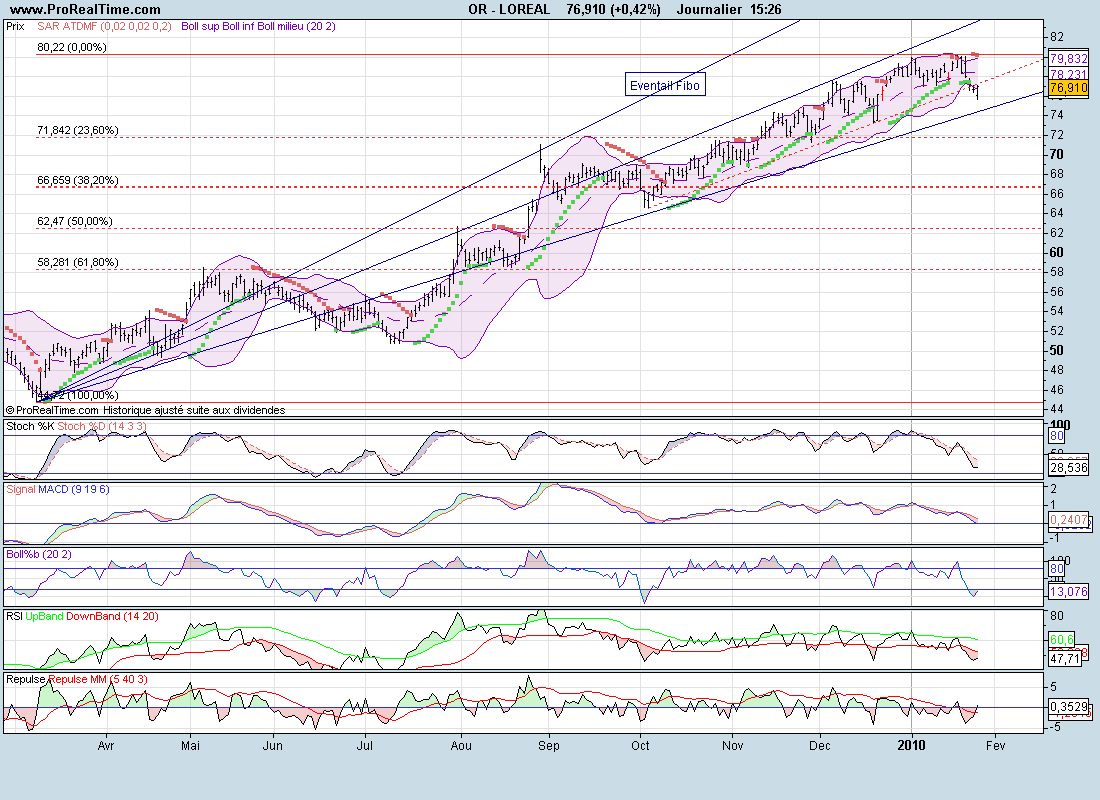Click the Boll sup Boll inf Boll milieu legend

coord(258,27)
